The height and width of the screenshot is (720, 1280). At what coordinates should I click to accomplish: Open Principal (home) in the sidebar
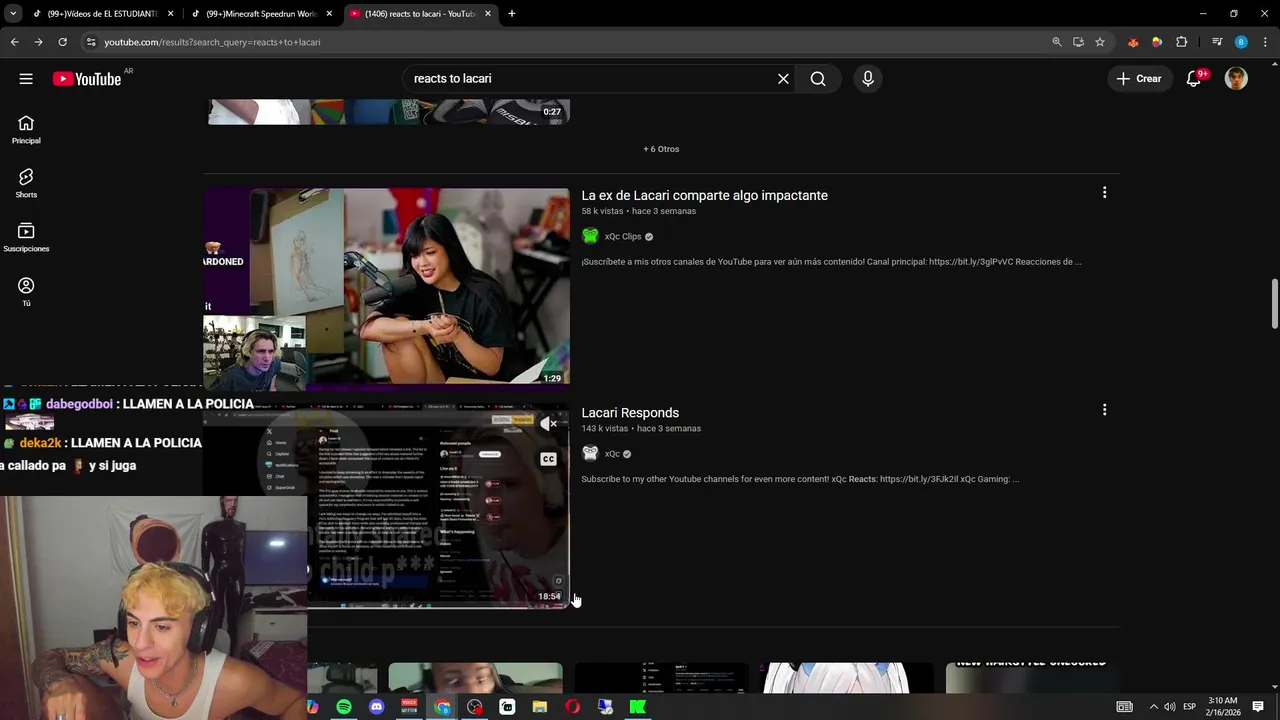click(x=26, y=129)
